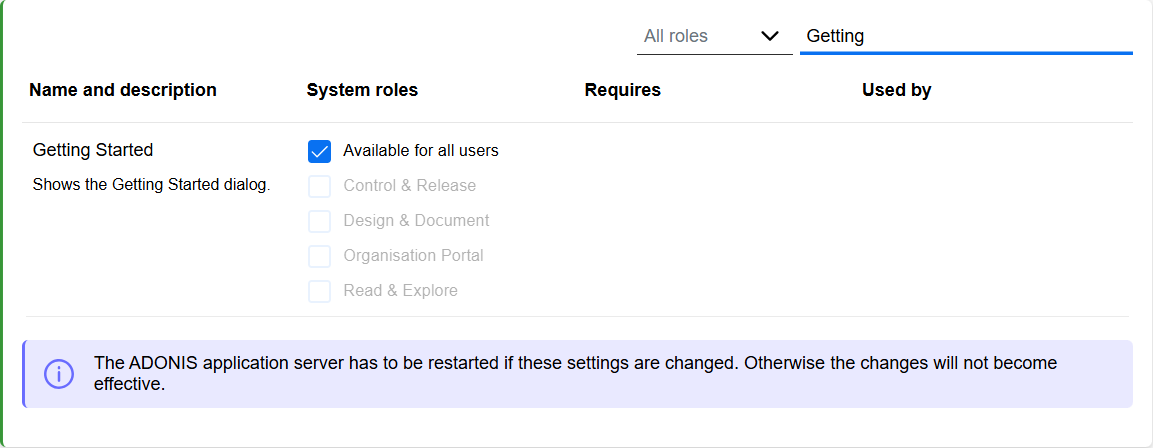This screenshot has width=1153, height=448.
Task: Click the Used by column header
Action: click(x=896, y=90)
